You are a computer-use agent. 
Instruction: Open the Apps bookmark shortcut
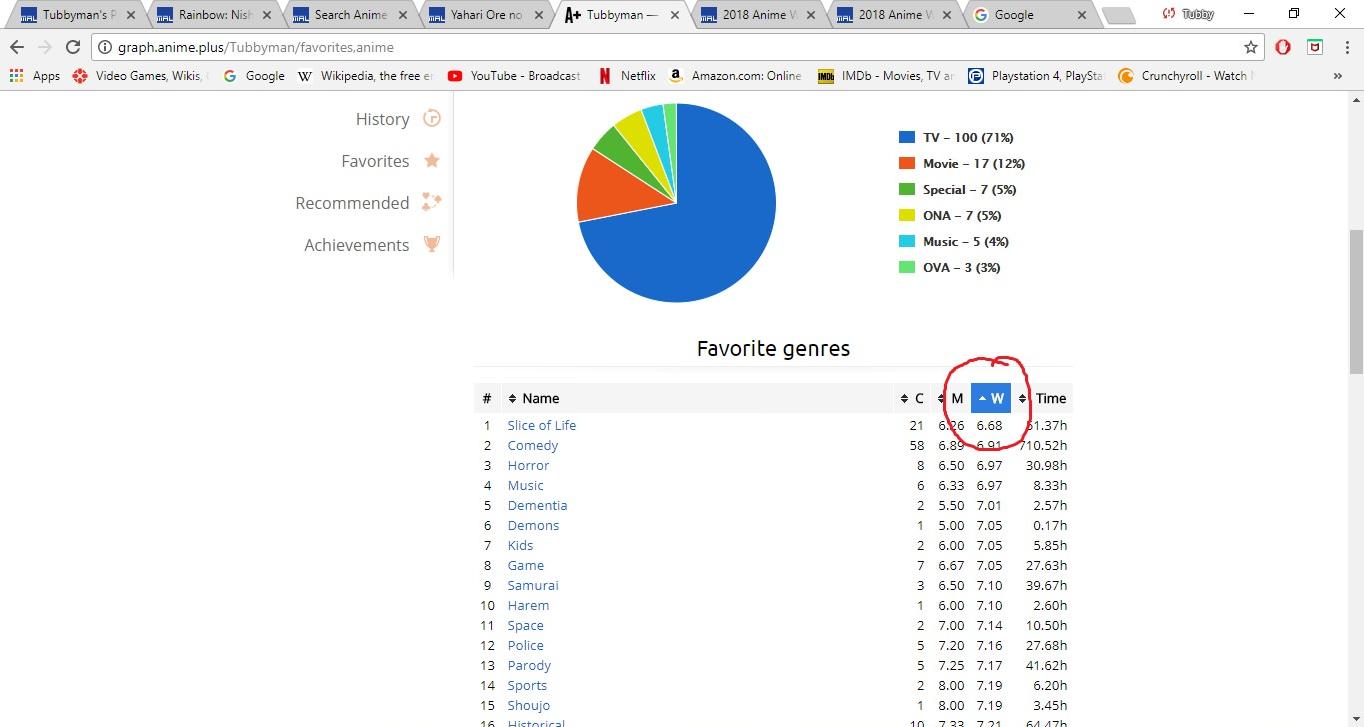click(35, 76)
